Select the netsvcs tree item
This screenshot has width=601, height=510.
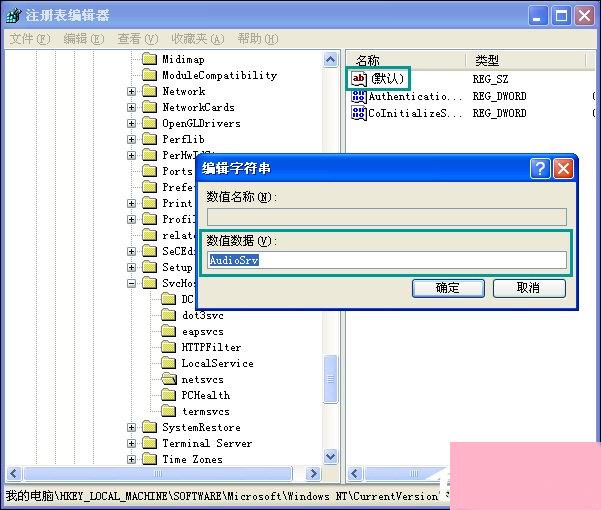202,380
